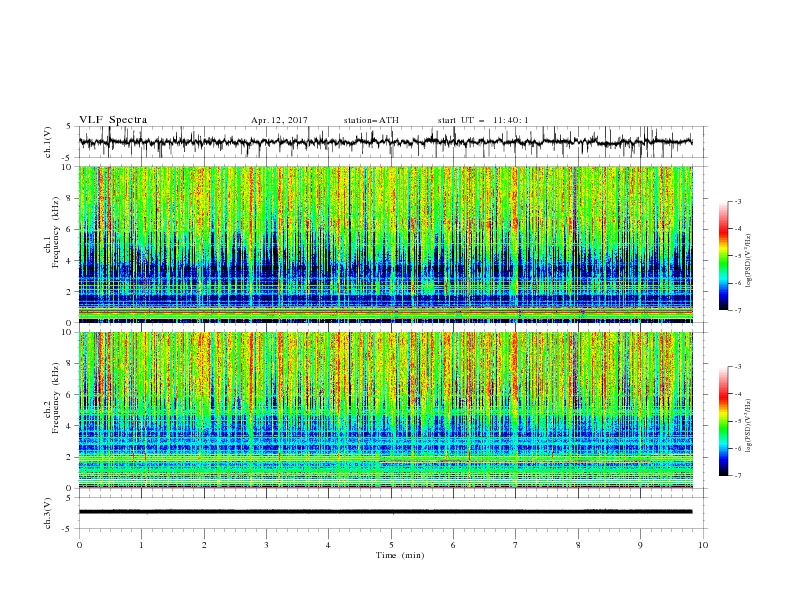Screen dimensions: 792x612
Task: Click time-axis tick label "3"
Action: [x=266, y=545]
